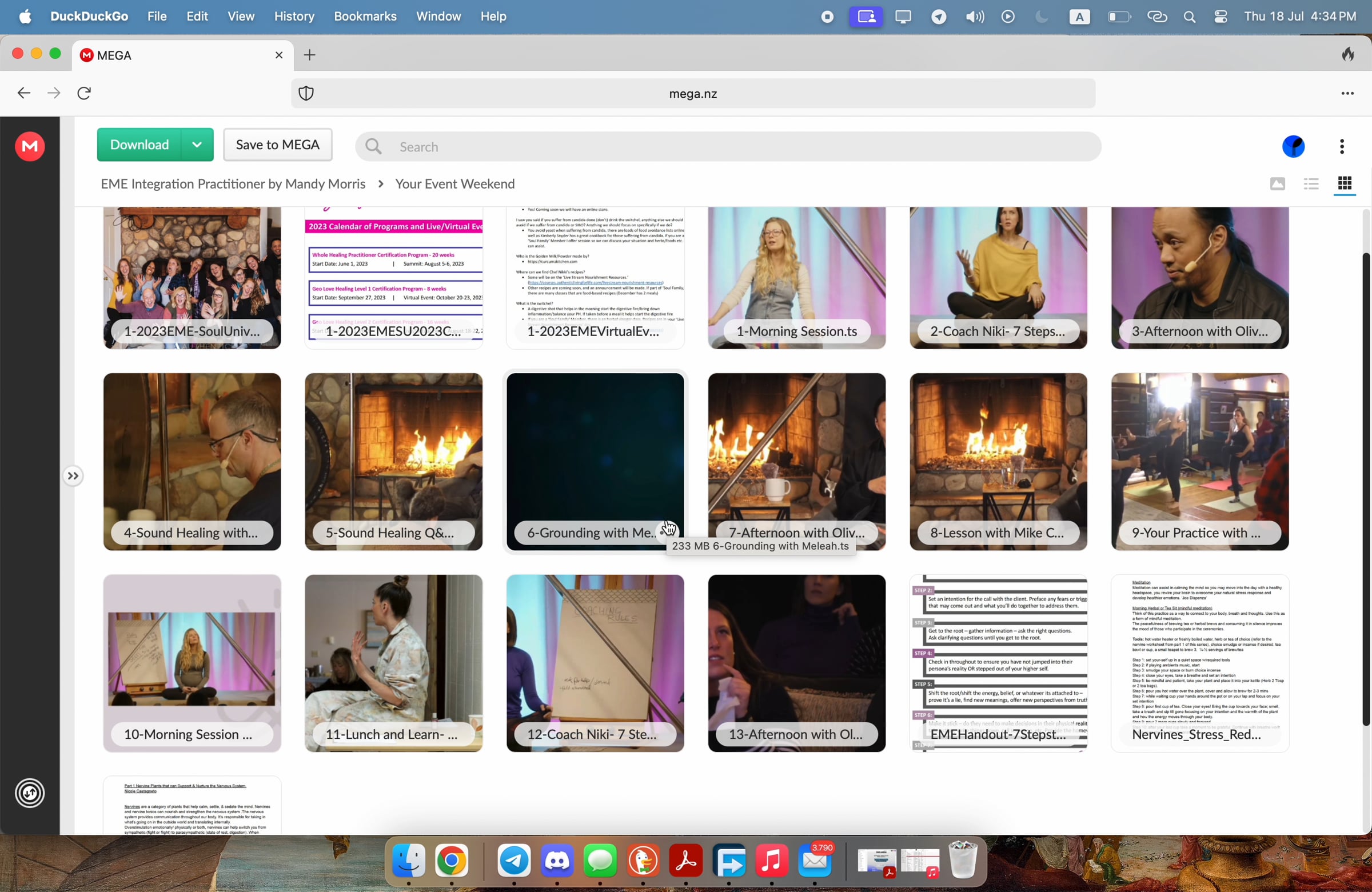Open the EMEHandout-7Stepst... document
This screenshot has height=892, width=1372.
(x=999, y=664)
